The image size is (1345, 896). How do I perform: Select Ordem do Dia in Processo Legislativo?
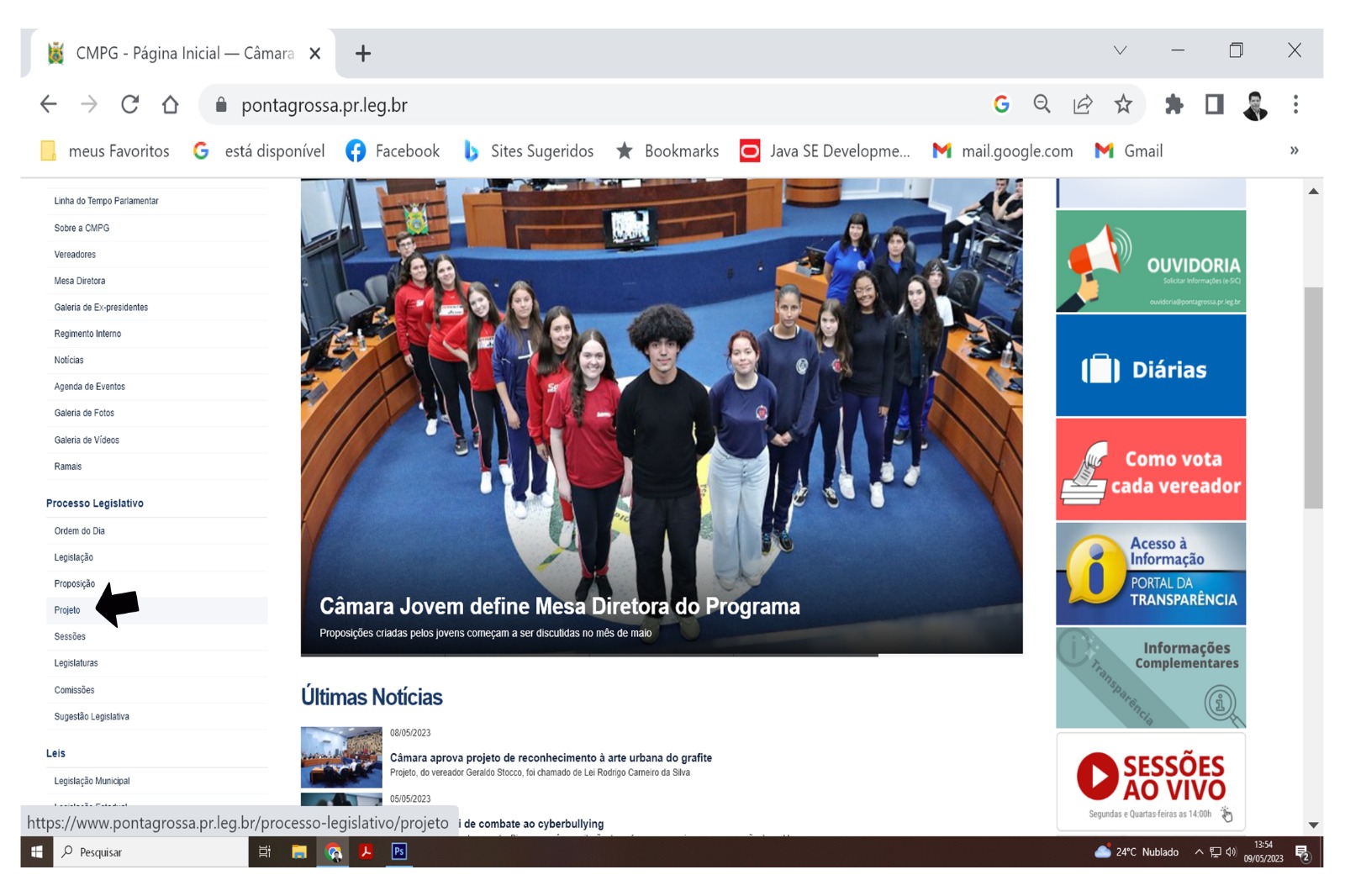pyautogui.click(x=80, y=531)
